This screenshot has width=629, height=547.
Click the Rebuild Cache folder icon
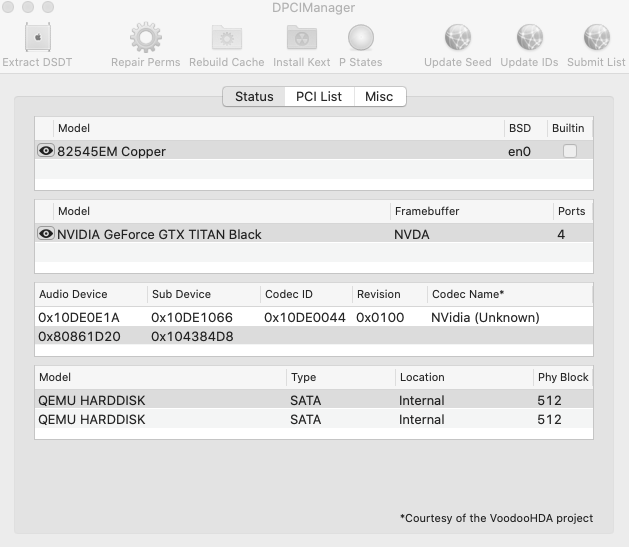[227, 37]
